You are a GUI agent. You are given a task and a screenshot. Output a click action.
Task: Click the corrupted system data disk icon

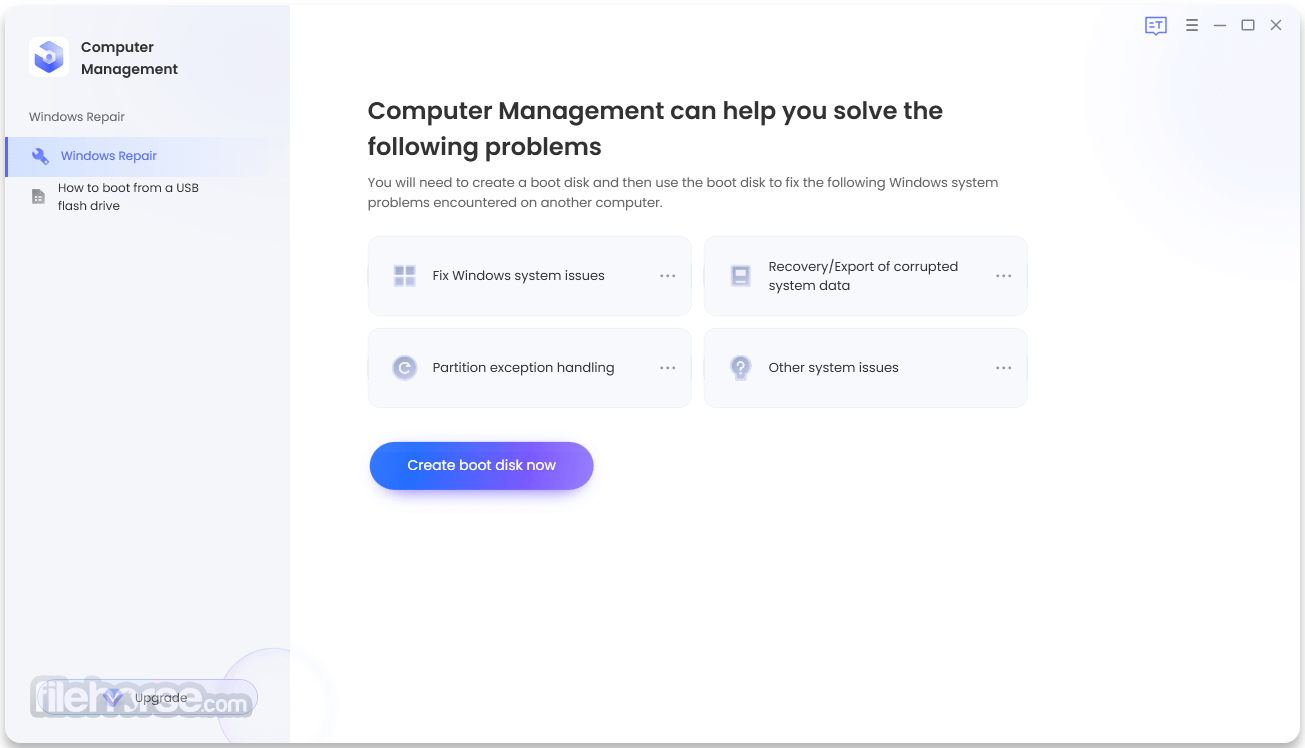740,276
